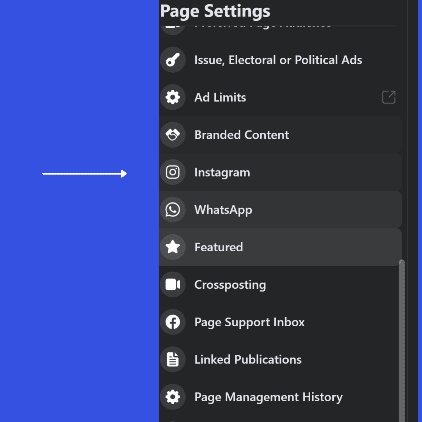Click the Facebook logo icon for Support Inbox

coord(173,322)
